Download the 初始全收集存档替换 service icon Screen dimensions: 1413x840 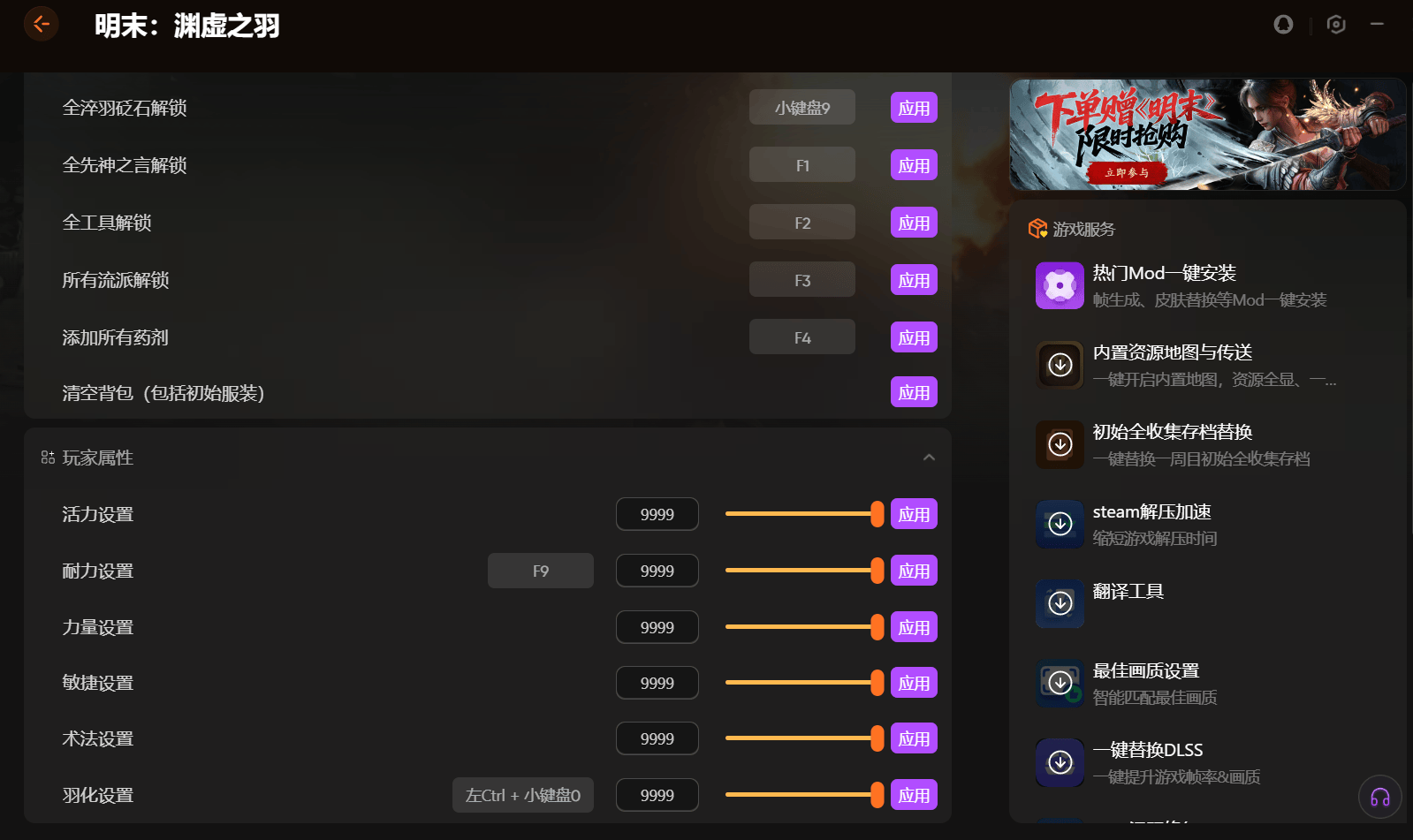[x=1060, y=444]
